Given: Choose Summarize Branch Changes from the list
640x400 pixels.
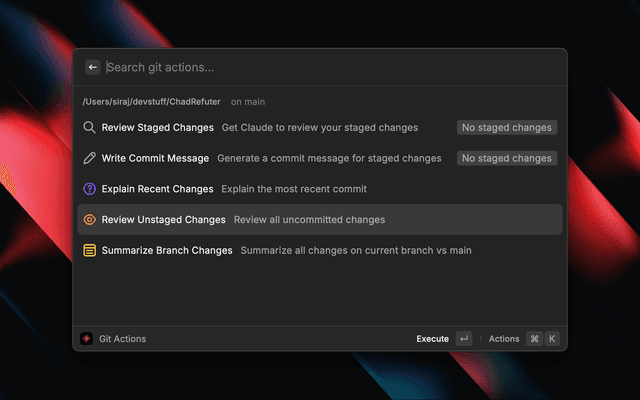Looking at the screenshot, I should click(x=167, y=250).
